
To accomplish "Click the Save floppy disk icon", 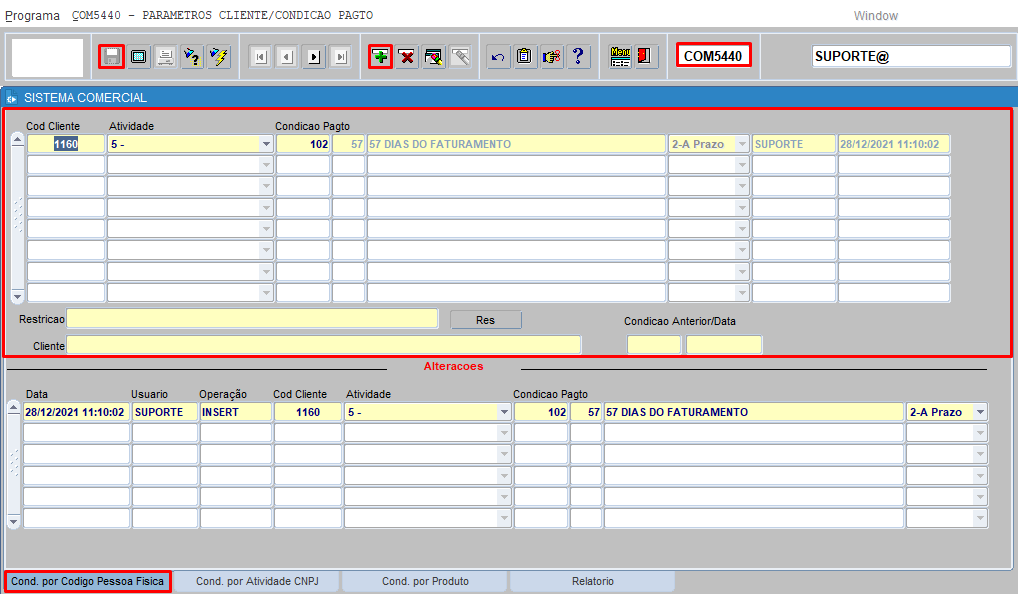I will tap(111, 57).
